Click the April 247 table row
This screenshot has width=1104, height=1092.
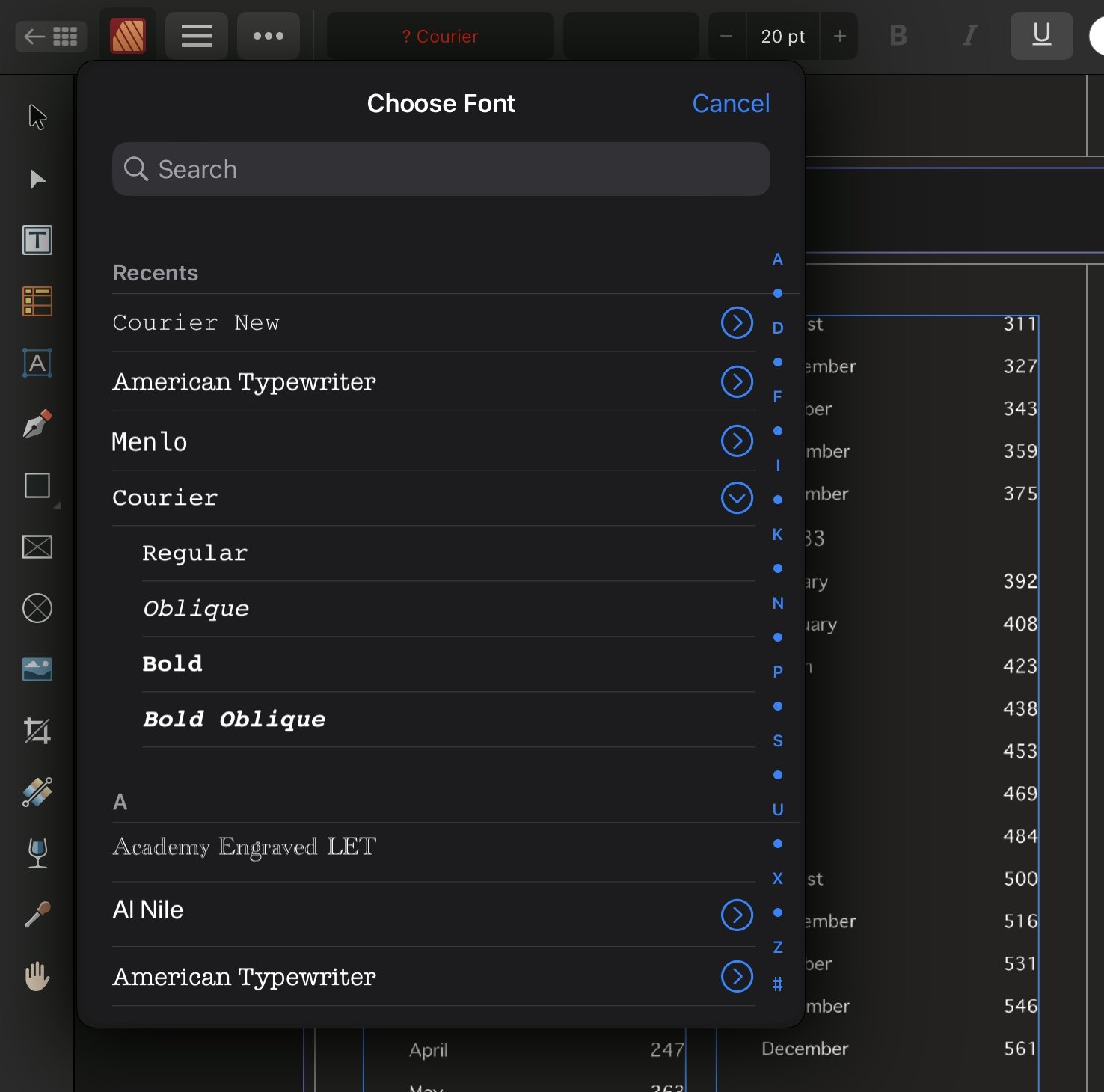coord(547,1050)
